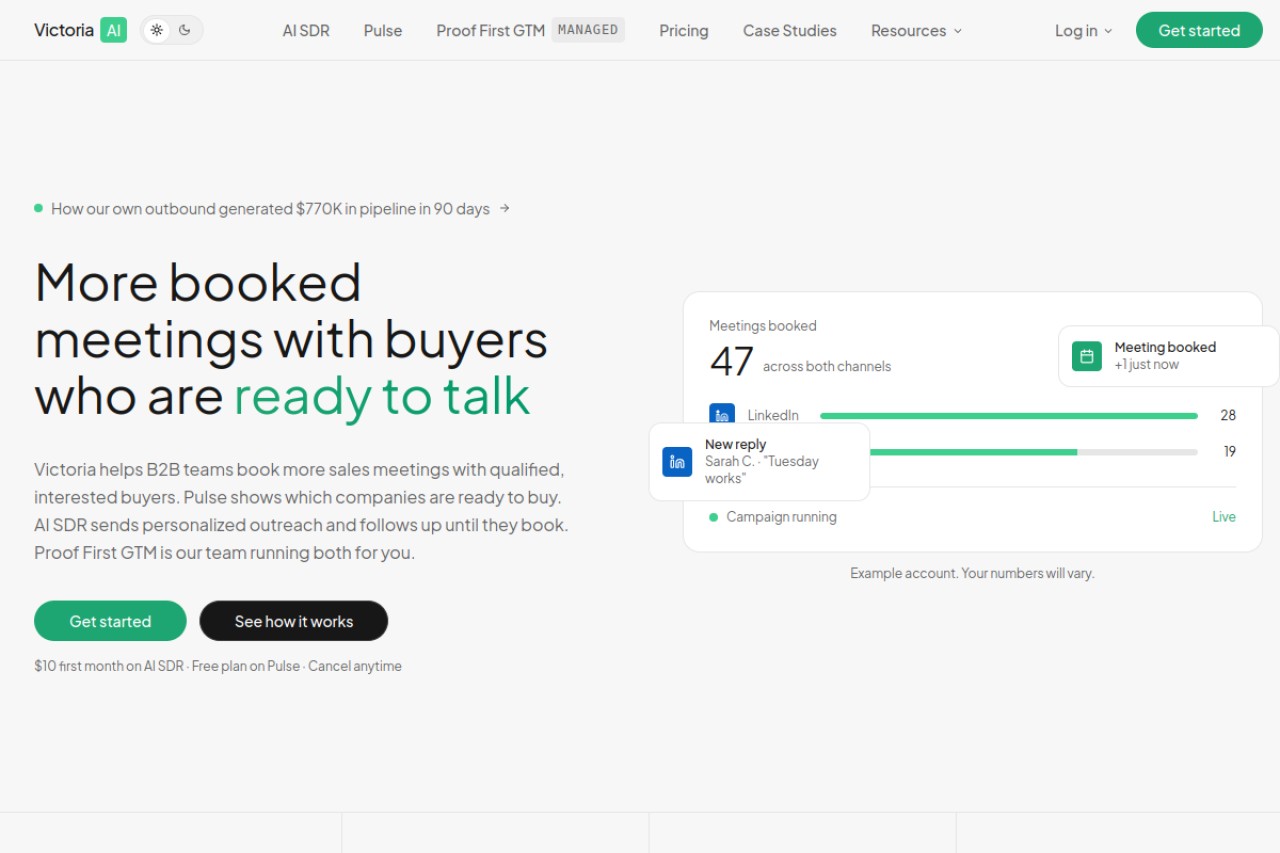This screenshot has height=853, width=1280.
Task: Click the "New reply" notification title
Action: (735, 444)
